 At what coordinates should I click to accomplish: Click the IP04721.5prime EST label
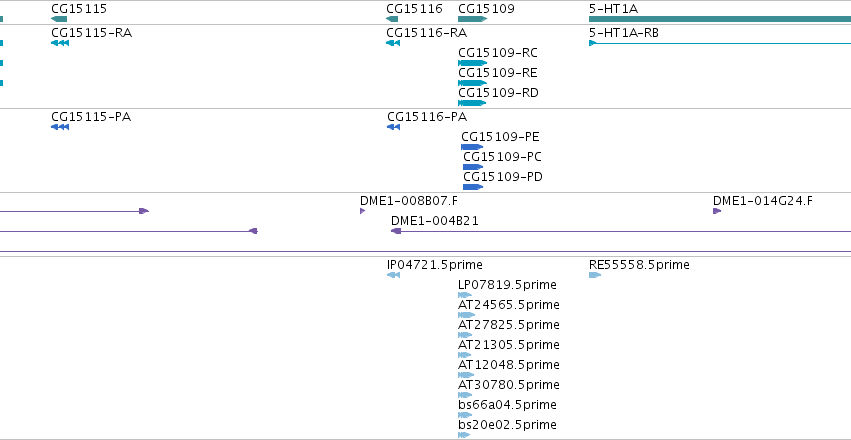pyautogui.click(x=435, y=265)
